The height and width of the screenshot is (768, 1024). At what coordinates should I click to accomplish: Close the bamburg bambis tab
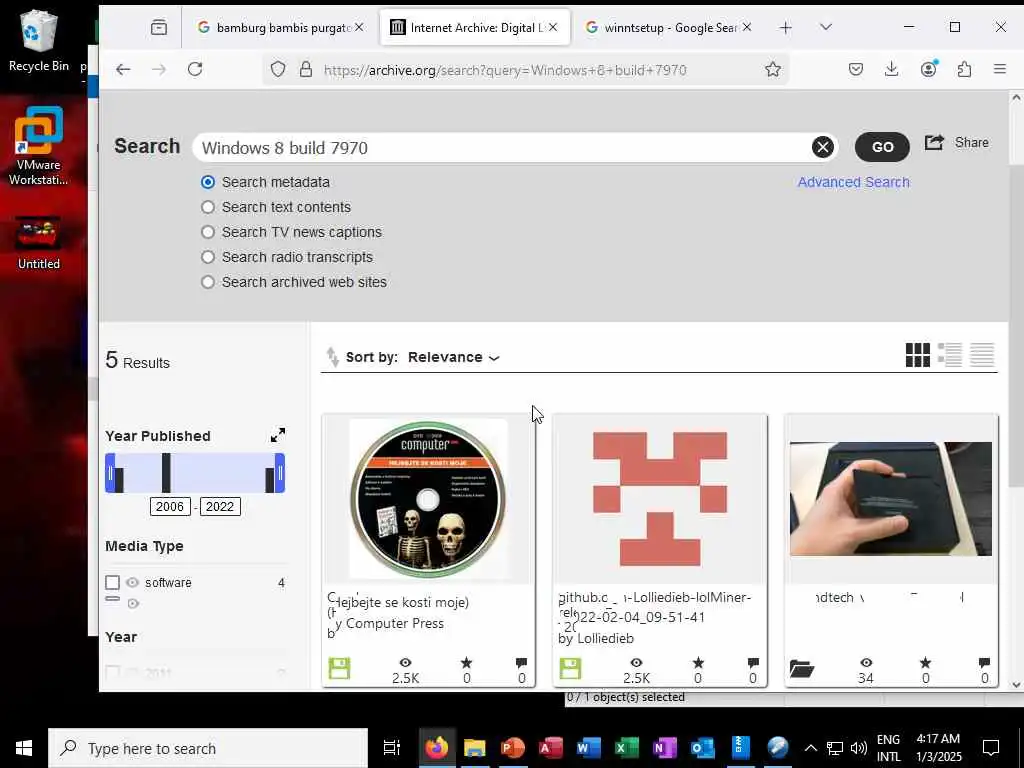[x=359, y=27]
